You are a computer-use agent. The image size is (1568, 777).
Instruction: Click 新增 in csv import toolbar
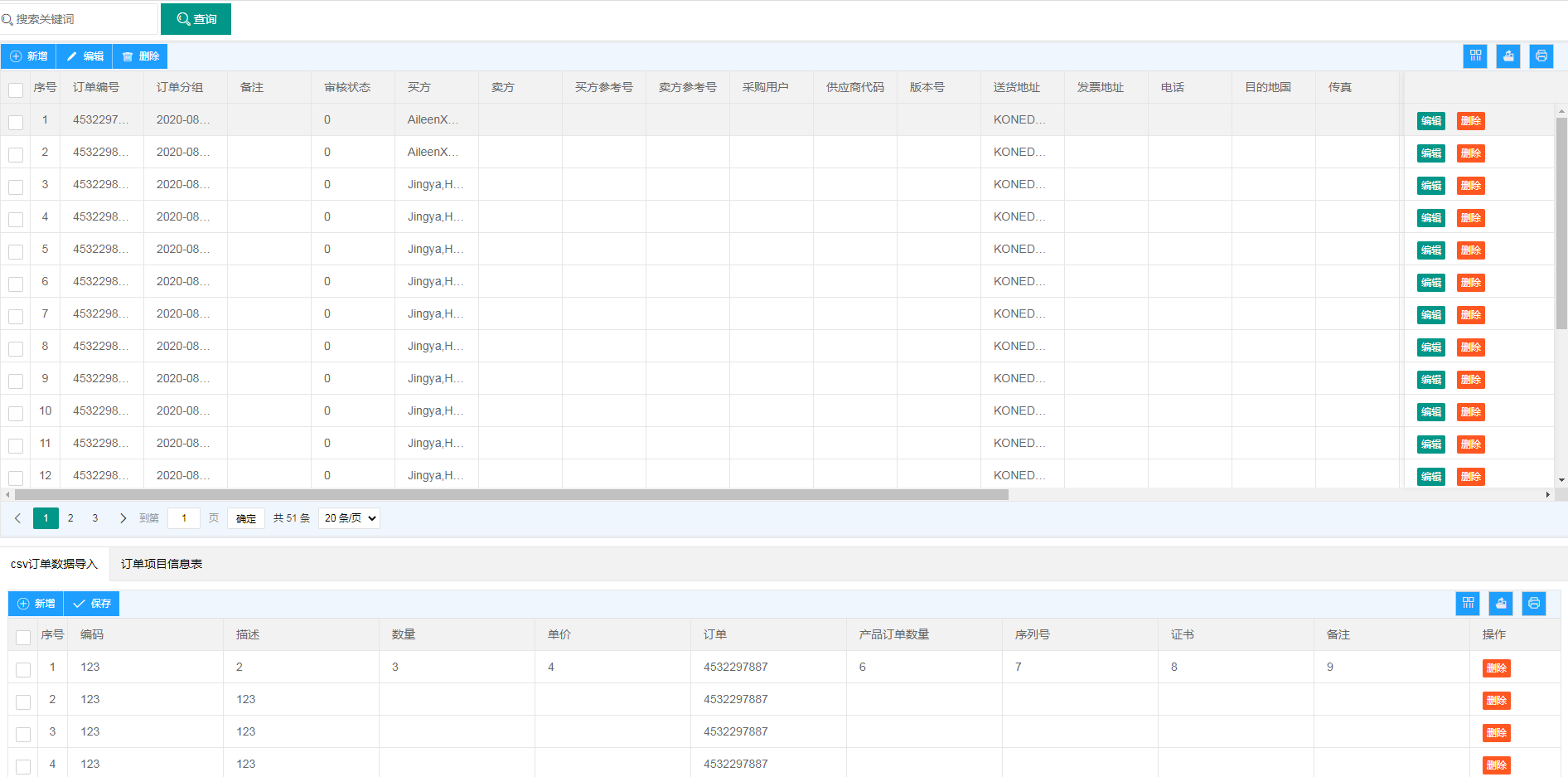[x=36, y=604]
